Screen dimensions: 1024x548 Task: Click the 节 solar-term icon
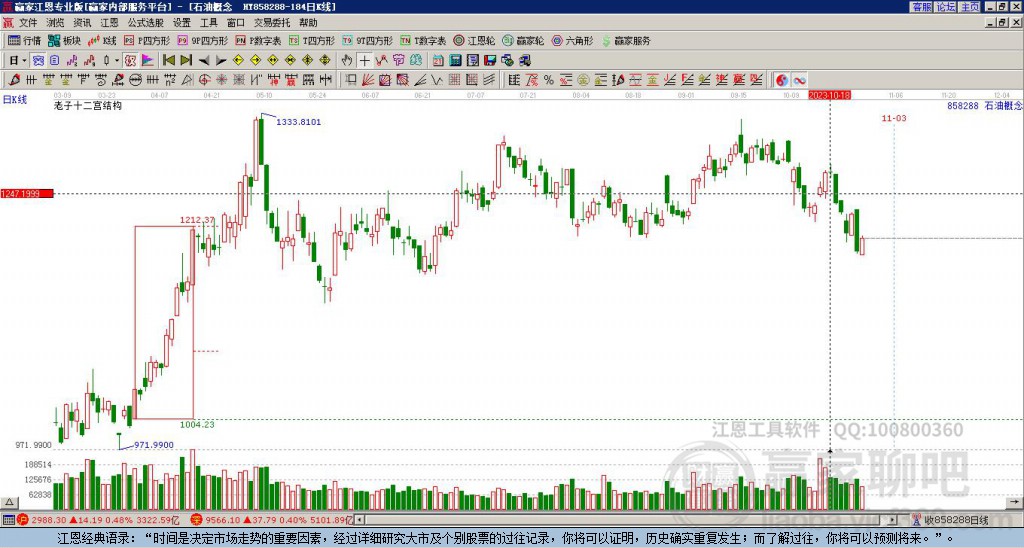tap(398, 61)
